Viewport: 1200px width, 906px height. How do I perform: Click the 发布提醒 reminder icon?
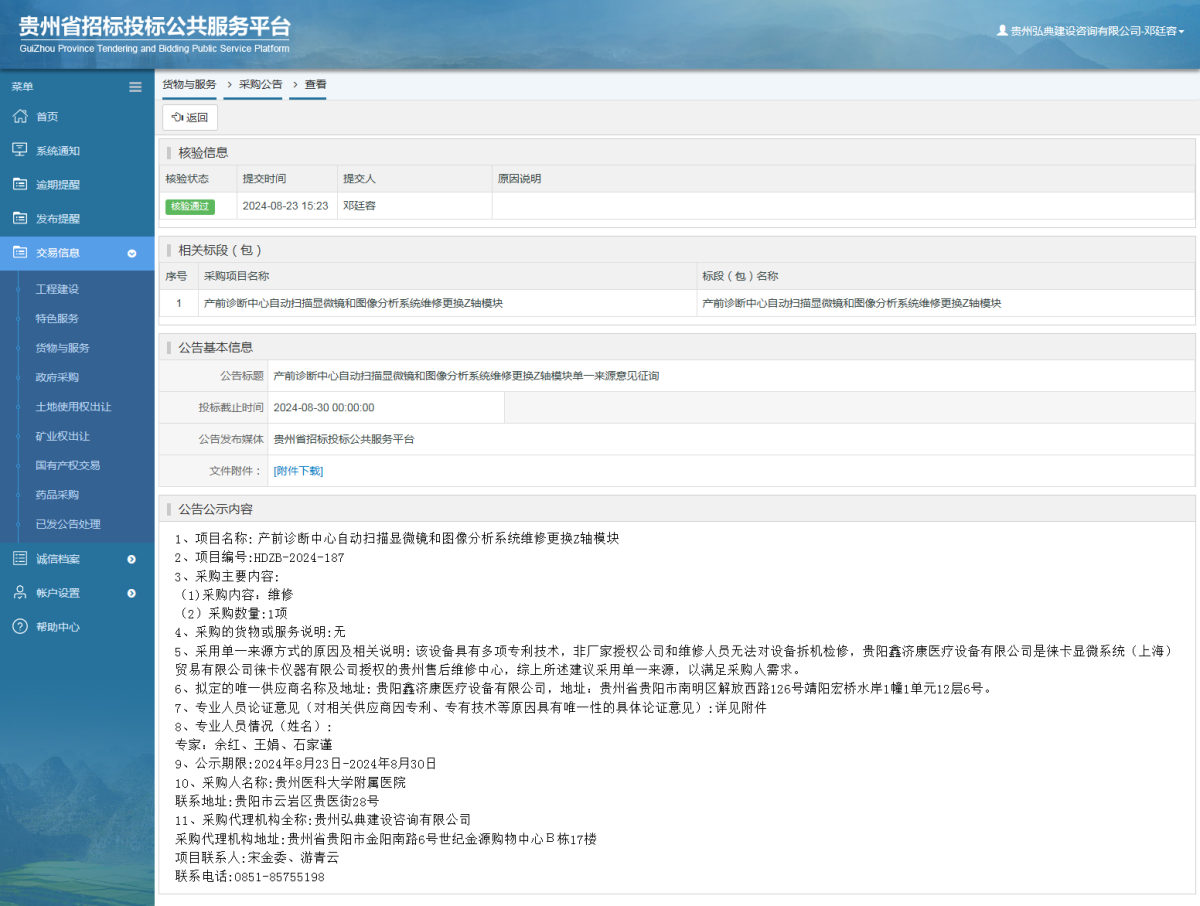(x=20, y=218)
